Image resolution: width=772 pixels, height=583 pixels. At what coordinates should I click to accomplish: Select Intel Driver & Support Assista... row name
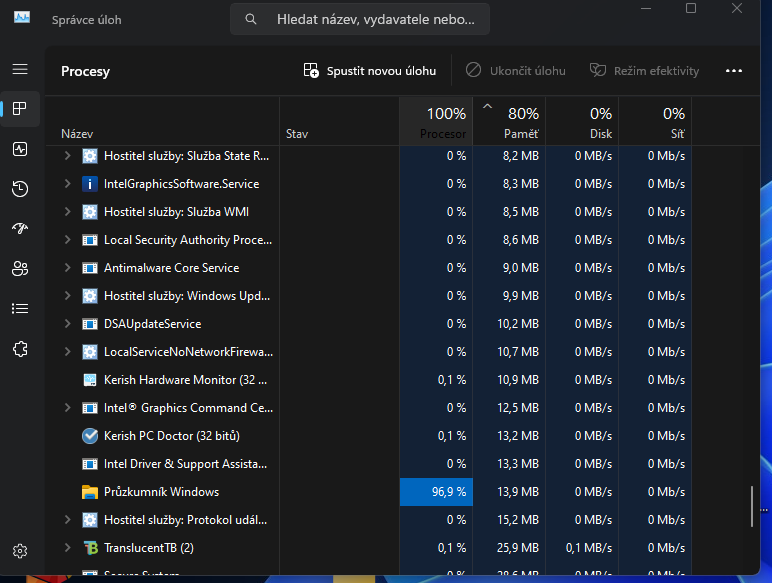pos(186,464)
